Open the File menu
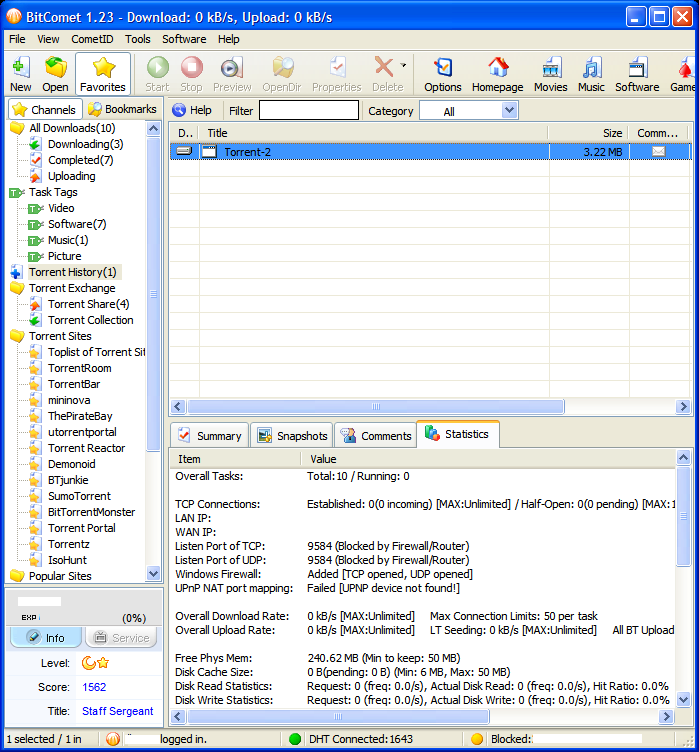This screenshot has height=752, width=699. 17,39
